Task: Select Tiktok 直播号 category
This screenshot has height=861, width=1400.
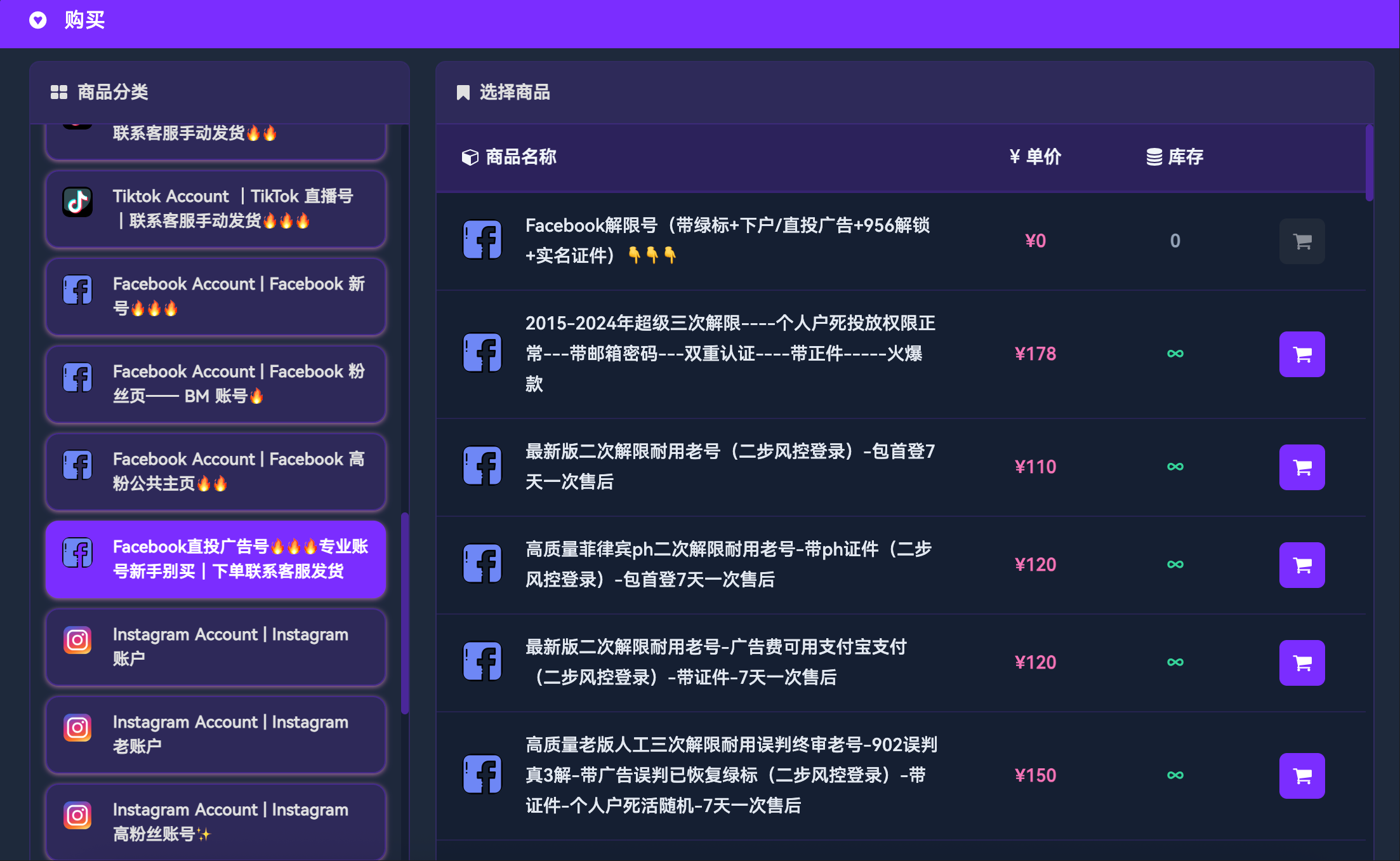Action: [216, 208]
